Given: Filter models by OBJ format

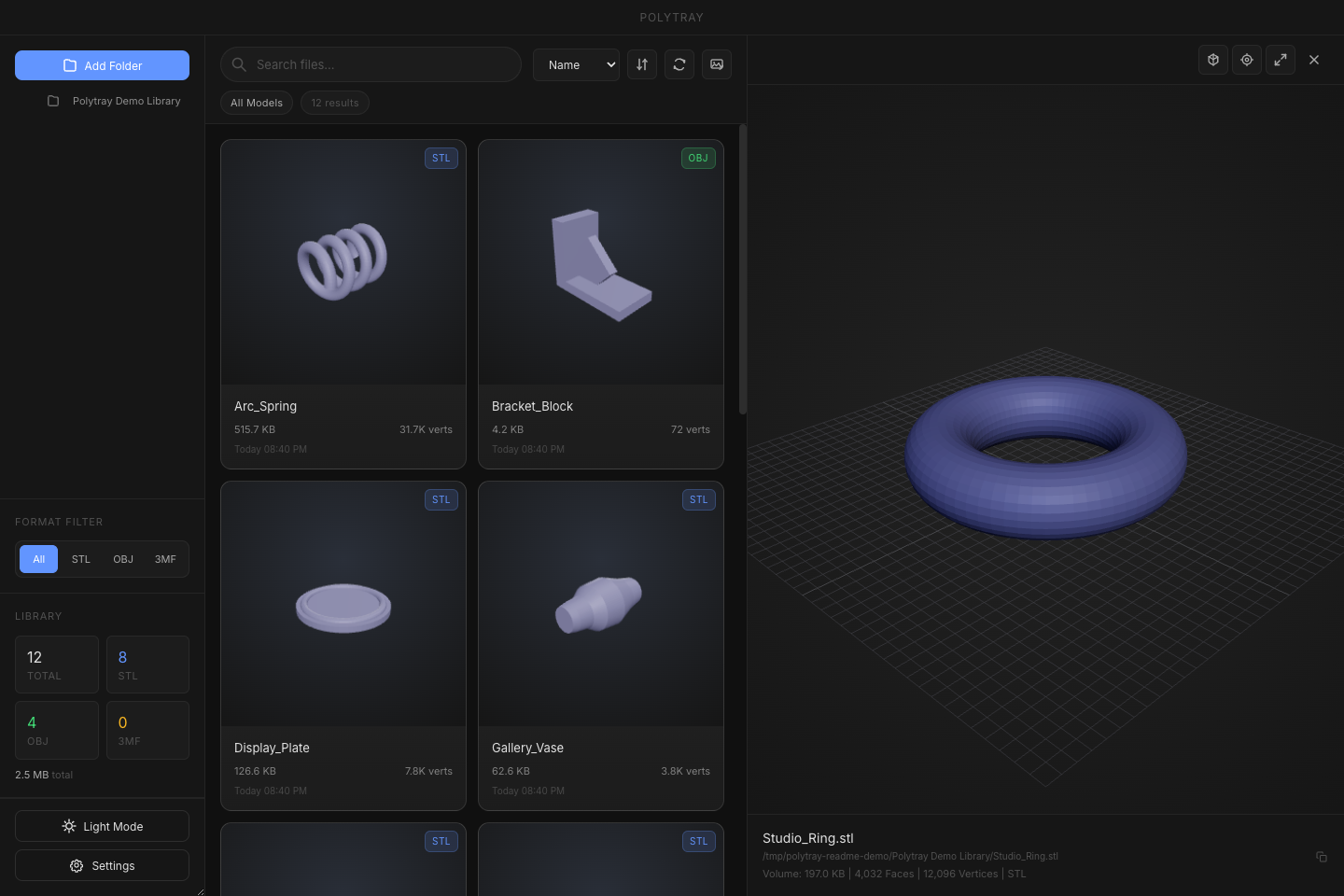Looking at the screenshot, I should pos(123,559).
